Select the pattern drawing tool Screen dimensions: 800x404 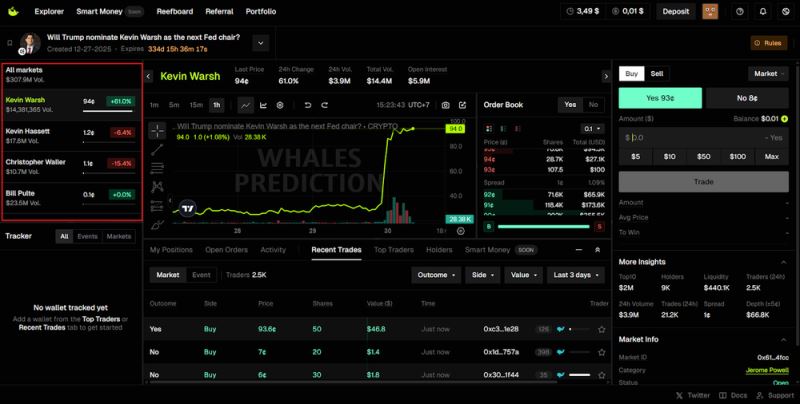(x=157, y=187)
